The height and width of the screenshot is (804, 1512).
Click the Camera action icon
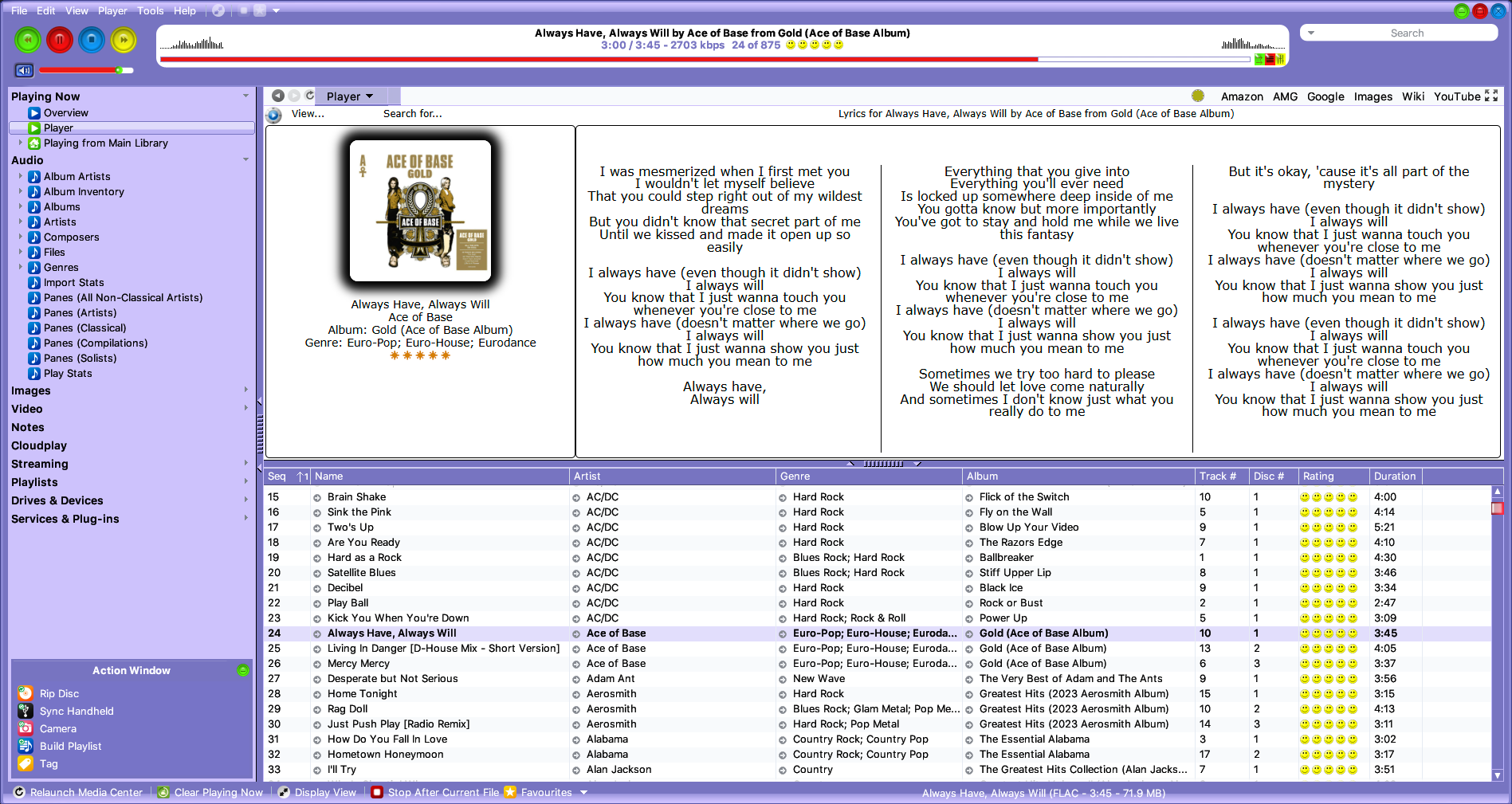[x=26, y=728]
